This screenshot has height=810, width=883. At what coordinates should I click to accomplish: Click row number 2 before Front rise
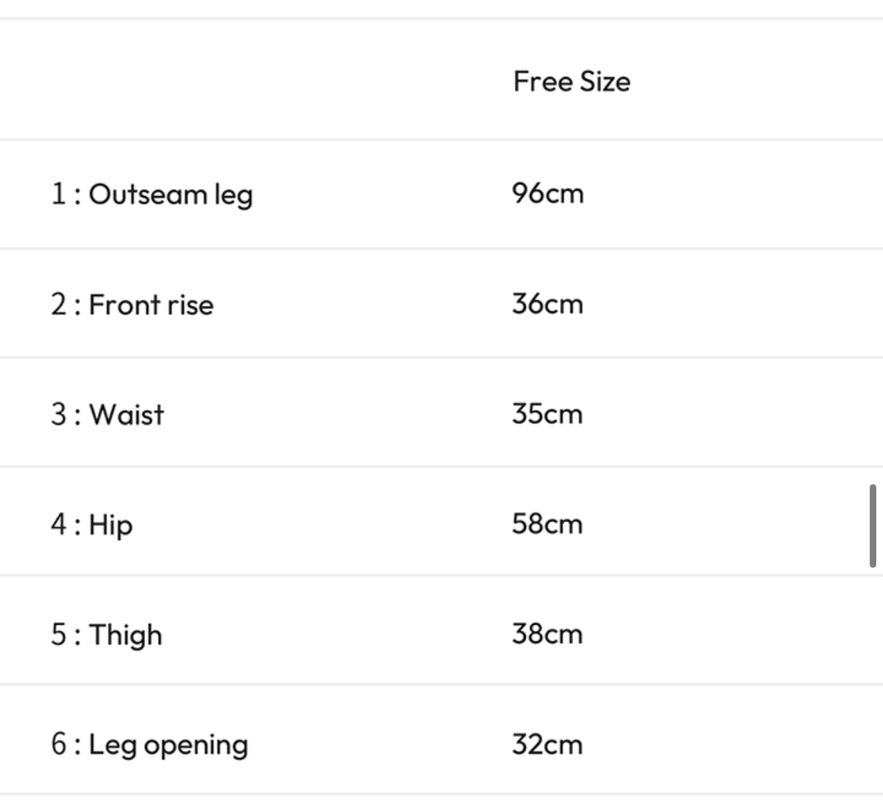pos(59,304)
